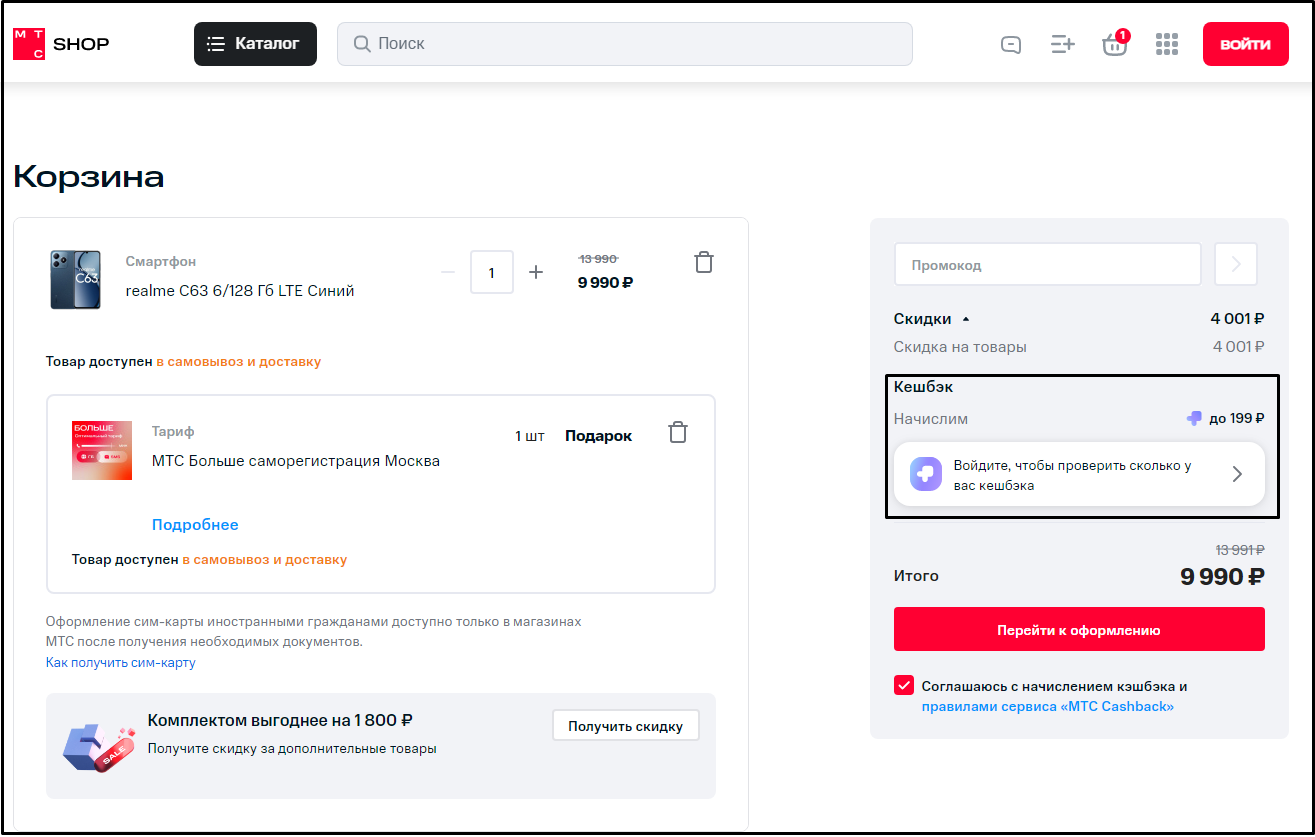Open the MTS services grid icon

[x=1167, y=44]
